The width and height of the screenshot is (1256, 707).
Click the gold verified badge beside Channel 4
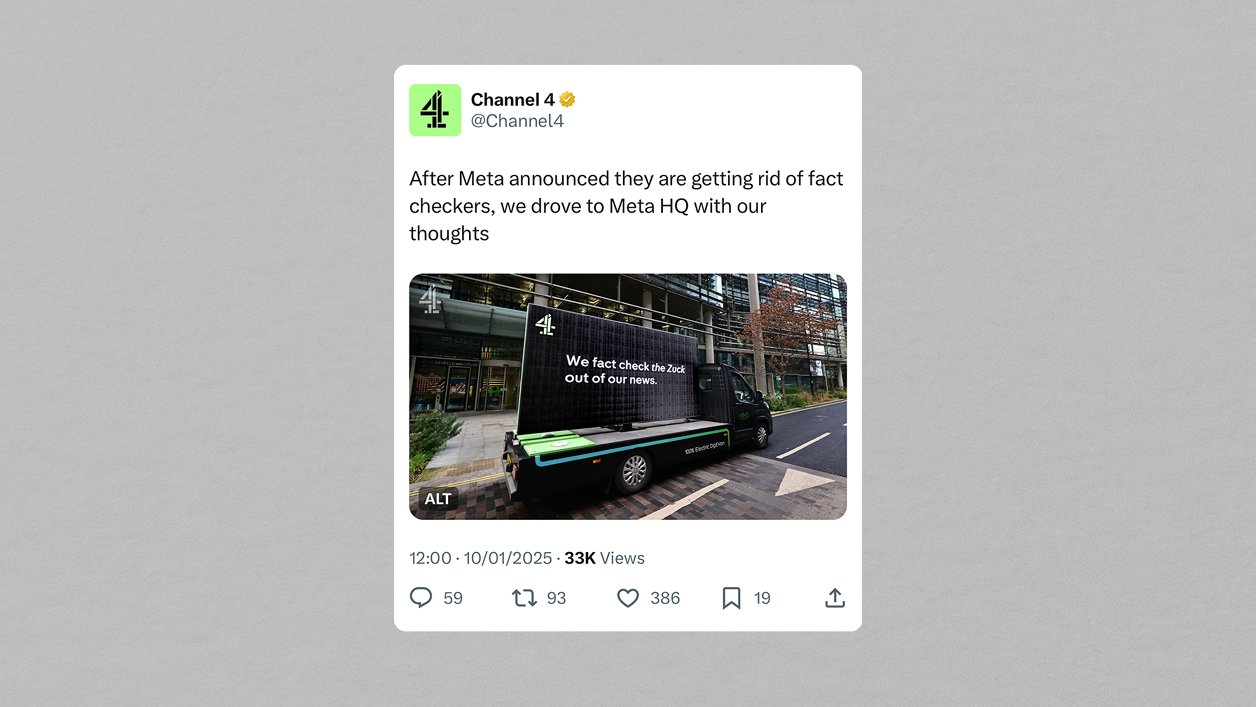coord(567,100)
